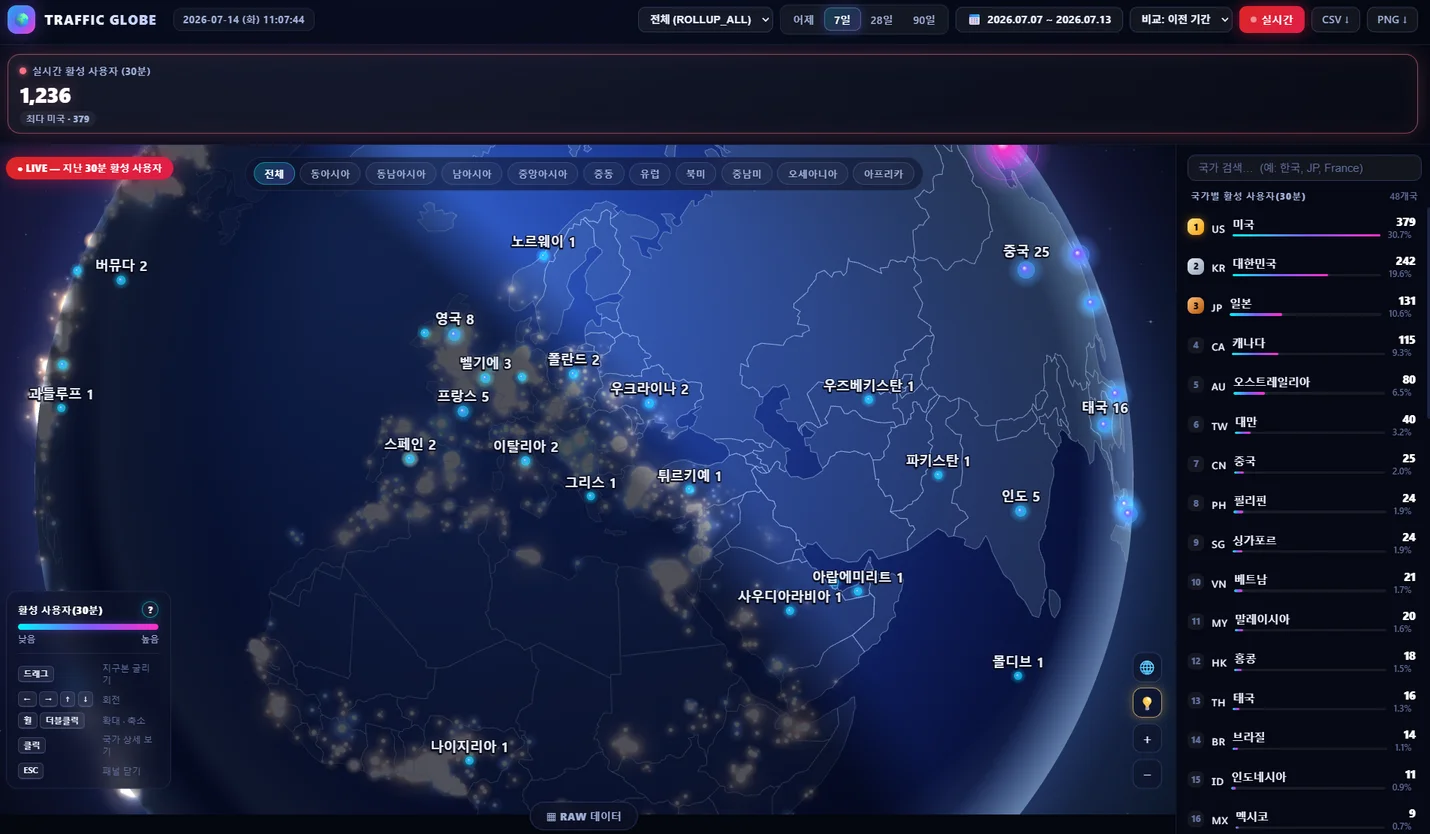Select 오스트레일리아 in the country list
This screenshot has width=1430, height=834.
(x=1301, y=385)
